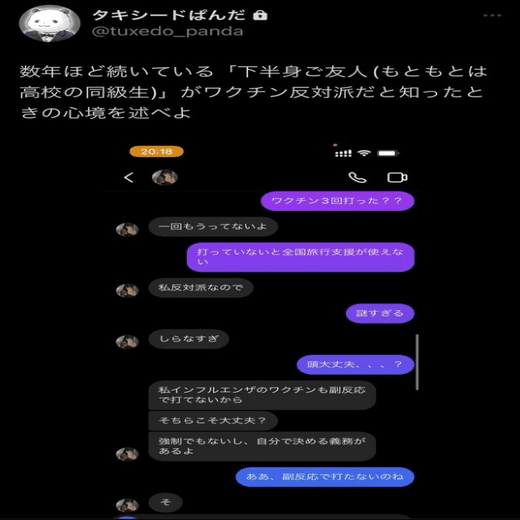Open the three-dot more options menu

(492, 15)
